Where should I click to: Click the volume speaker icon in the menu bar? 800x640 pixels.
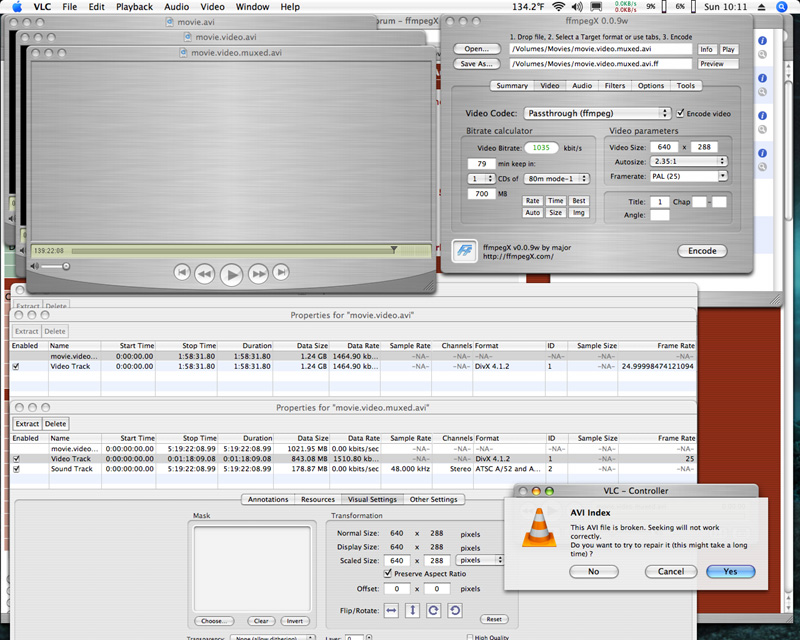[577, 7]
